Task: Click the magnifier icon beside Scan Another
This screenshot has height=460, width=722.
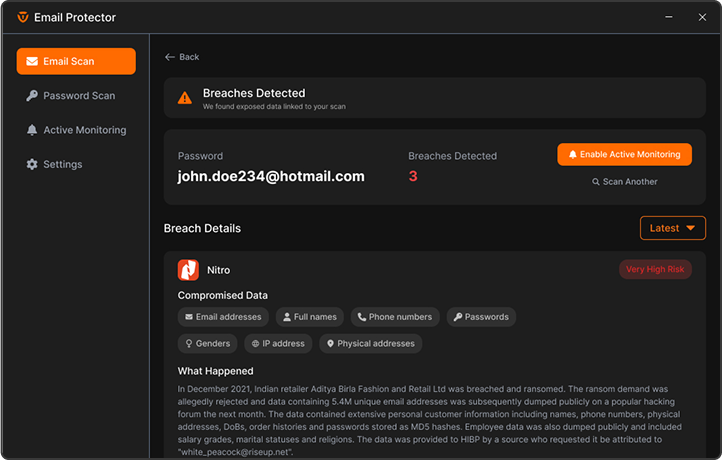Action: point(596,182)
